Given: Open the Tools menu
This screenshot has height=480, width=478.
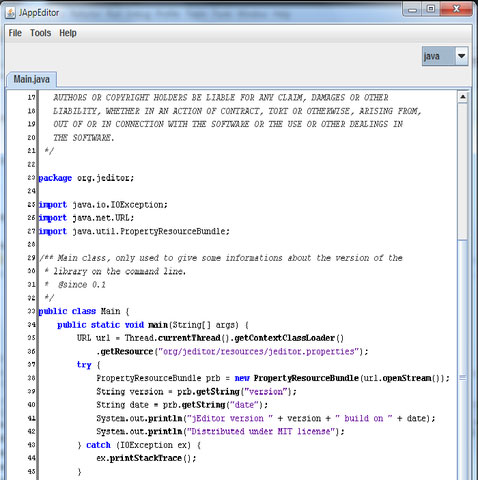Looking at the screenshot, I should (x=41, y=33).
